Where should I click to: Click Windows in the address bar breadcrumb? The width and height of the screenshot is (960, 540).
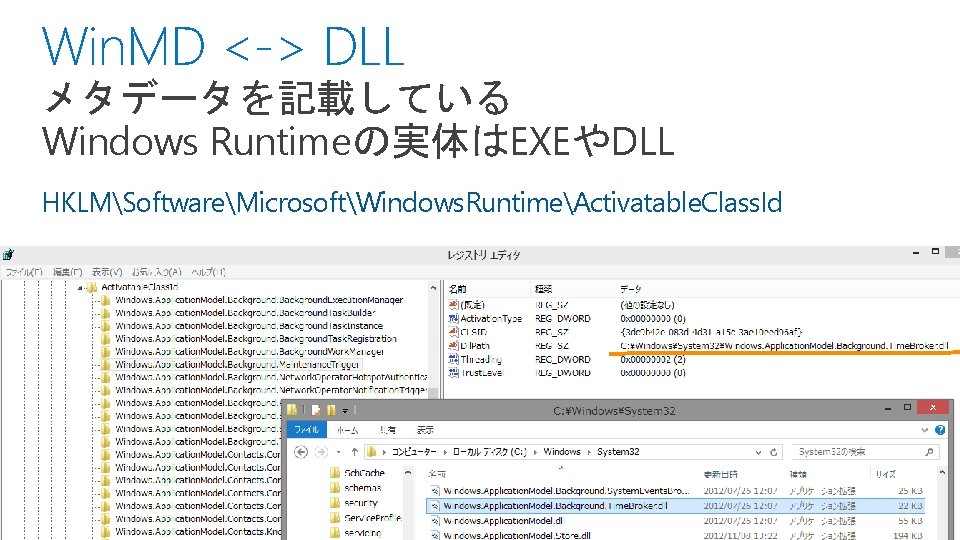tap(561, 452)
